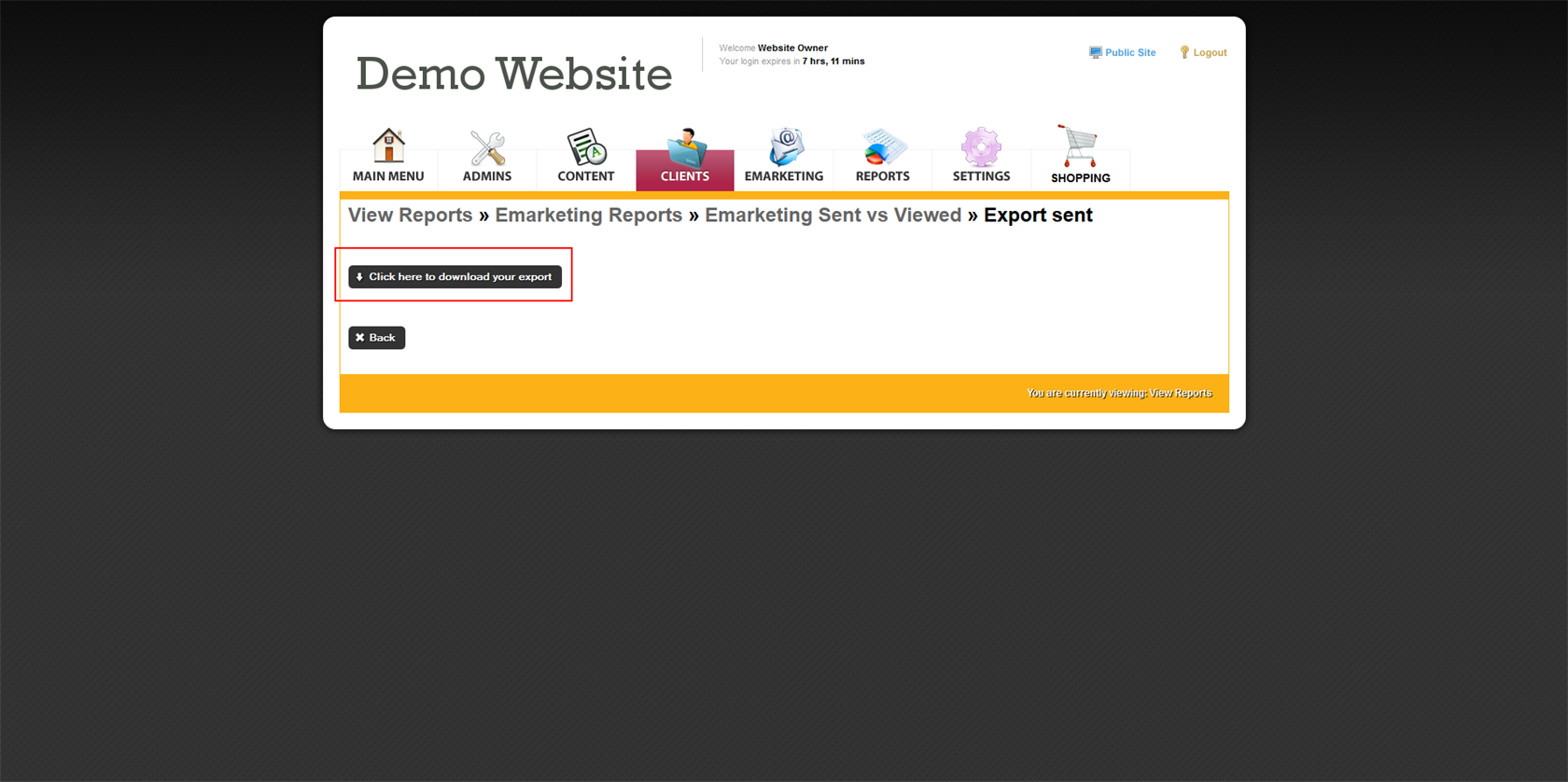Screen dimensions: 1568x782
Task: Go to Emarketing Reports breadcrumb
Action: tap(588, 215)
